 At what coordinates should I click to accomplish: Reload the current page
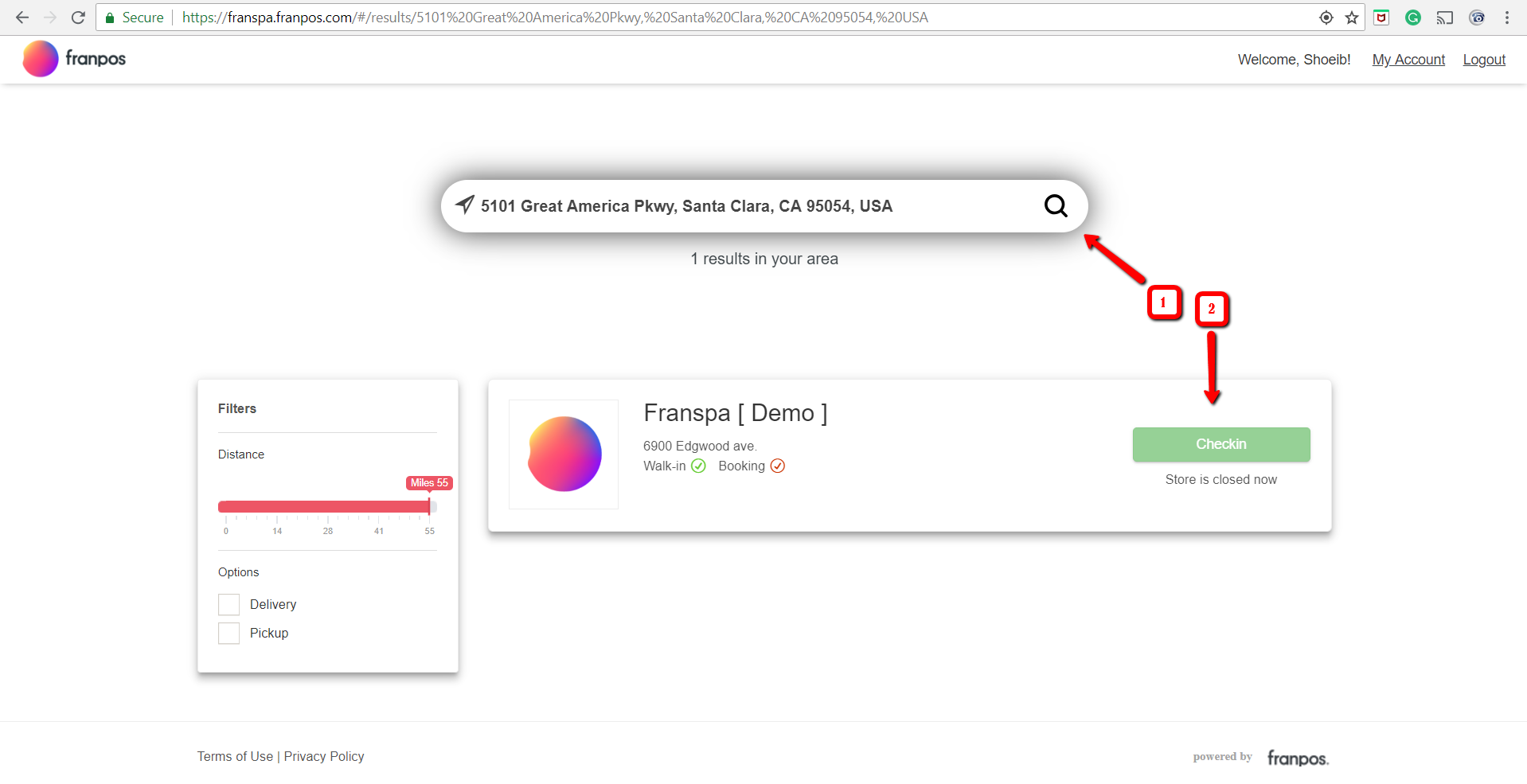pyautogui.click(x=78, y=18)
